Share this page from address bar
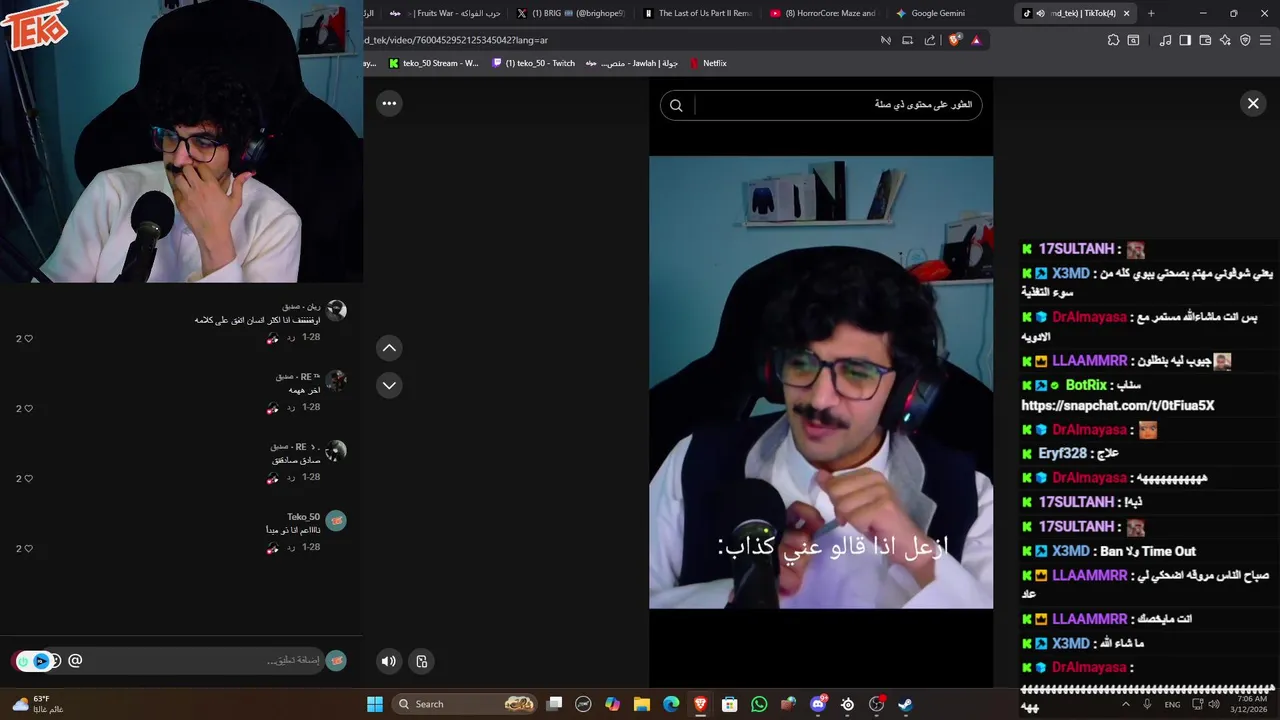Viewport: 1280px width, 720px height. 930,40
